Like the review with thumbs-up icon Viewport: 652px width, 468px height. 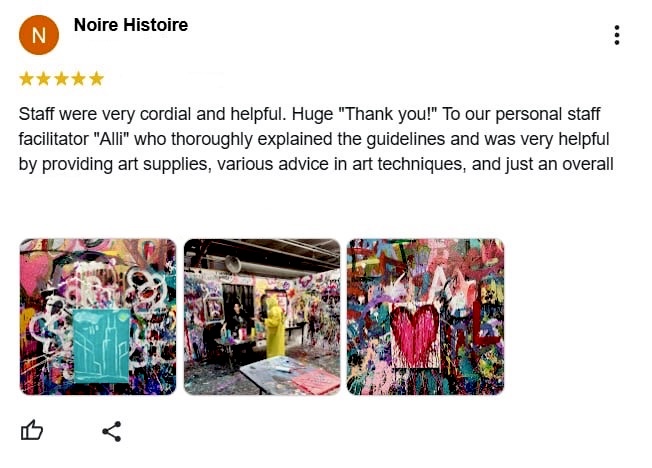(32, 431)
